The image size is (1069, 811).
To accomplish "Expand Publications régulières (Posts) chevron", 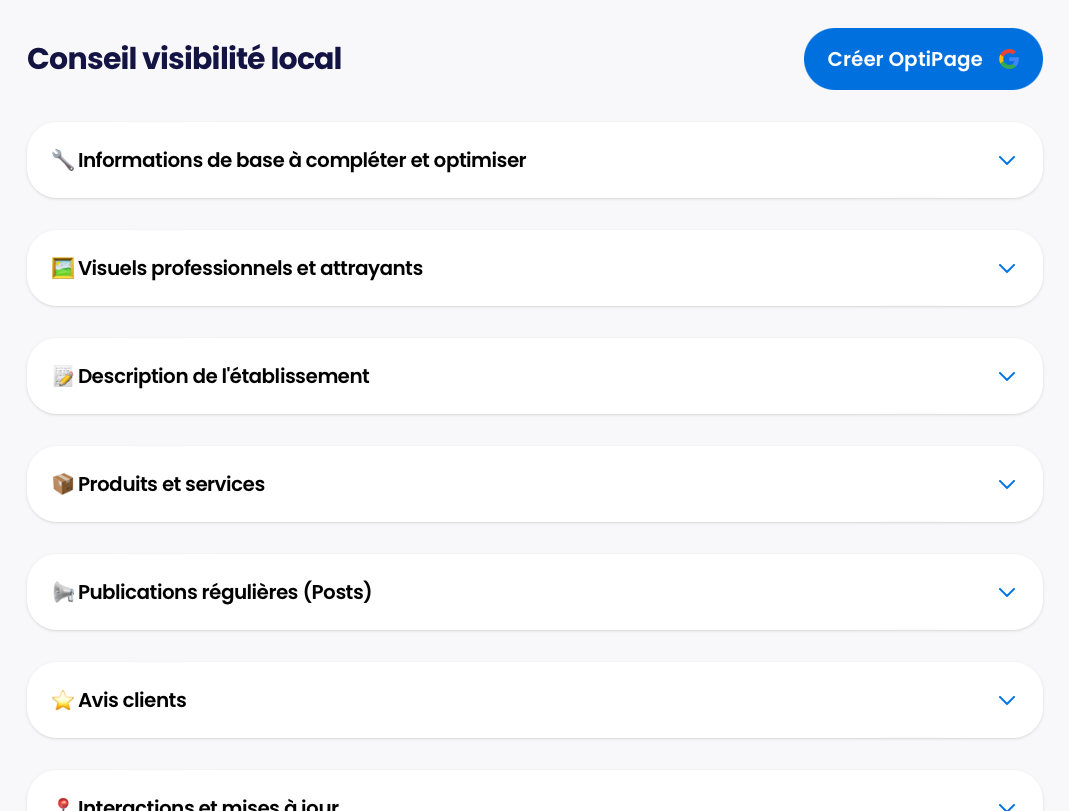I will click(1007, 592).
